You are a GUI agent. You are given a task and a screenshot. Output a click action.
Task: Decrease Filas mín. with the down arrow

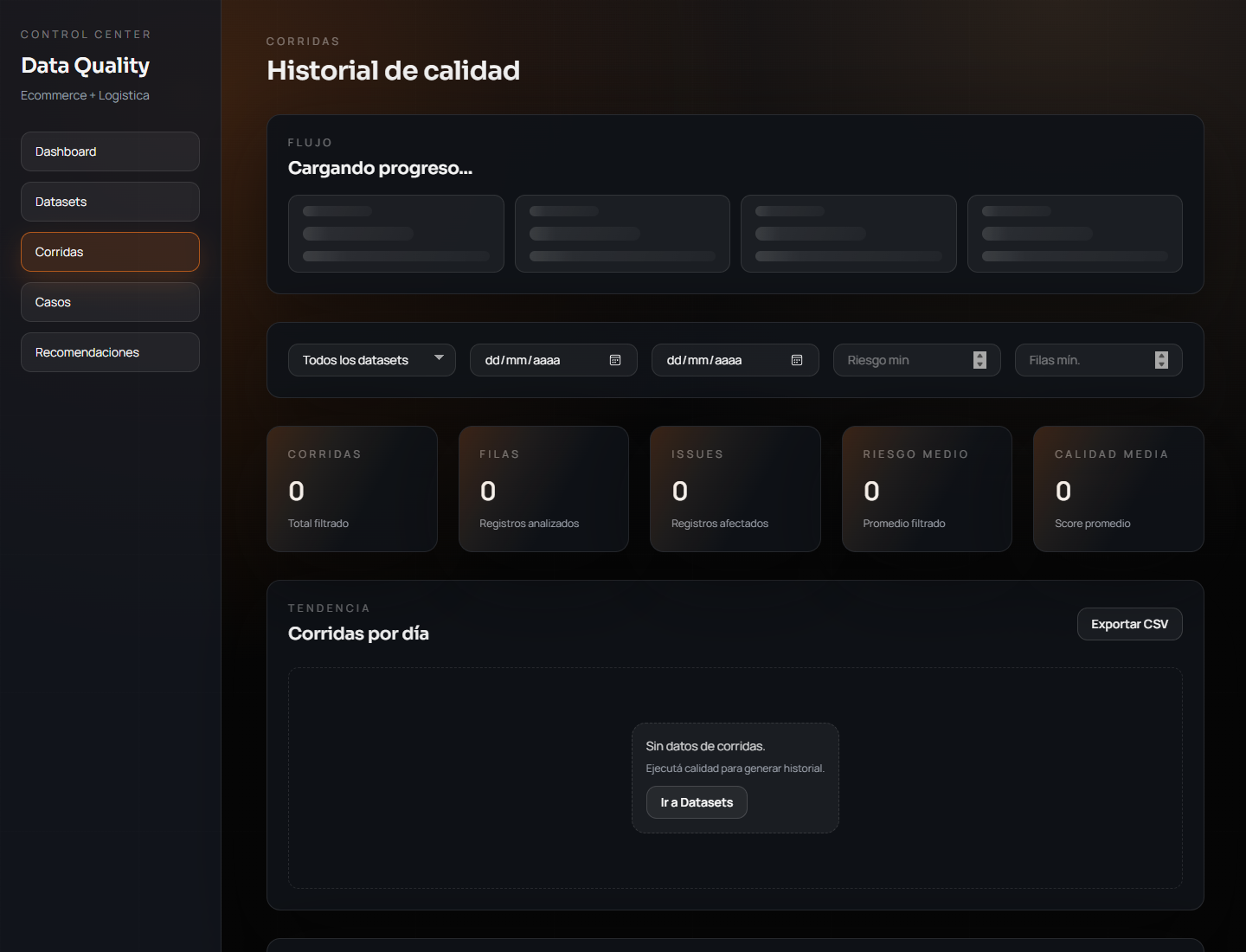coord(1161,364)
